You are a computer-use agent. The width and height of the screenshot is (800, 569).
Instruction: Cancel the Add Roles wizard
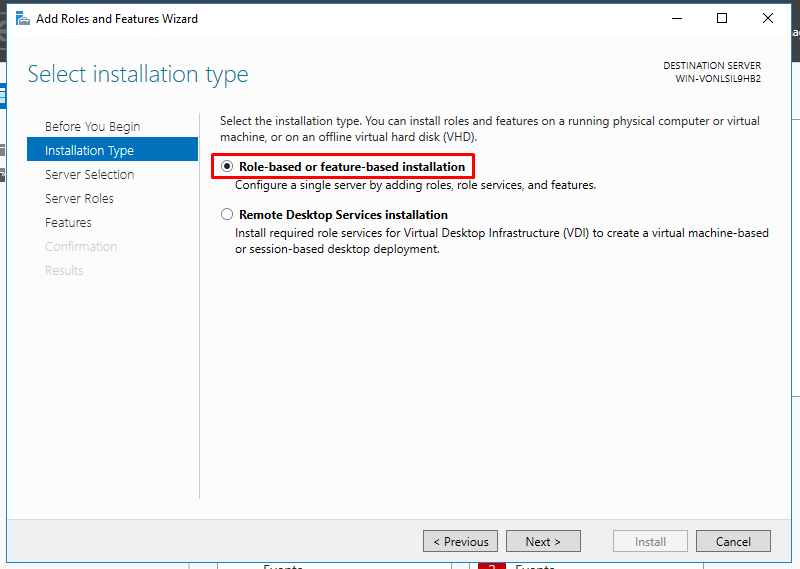coord(733,541)
